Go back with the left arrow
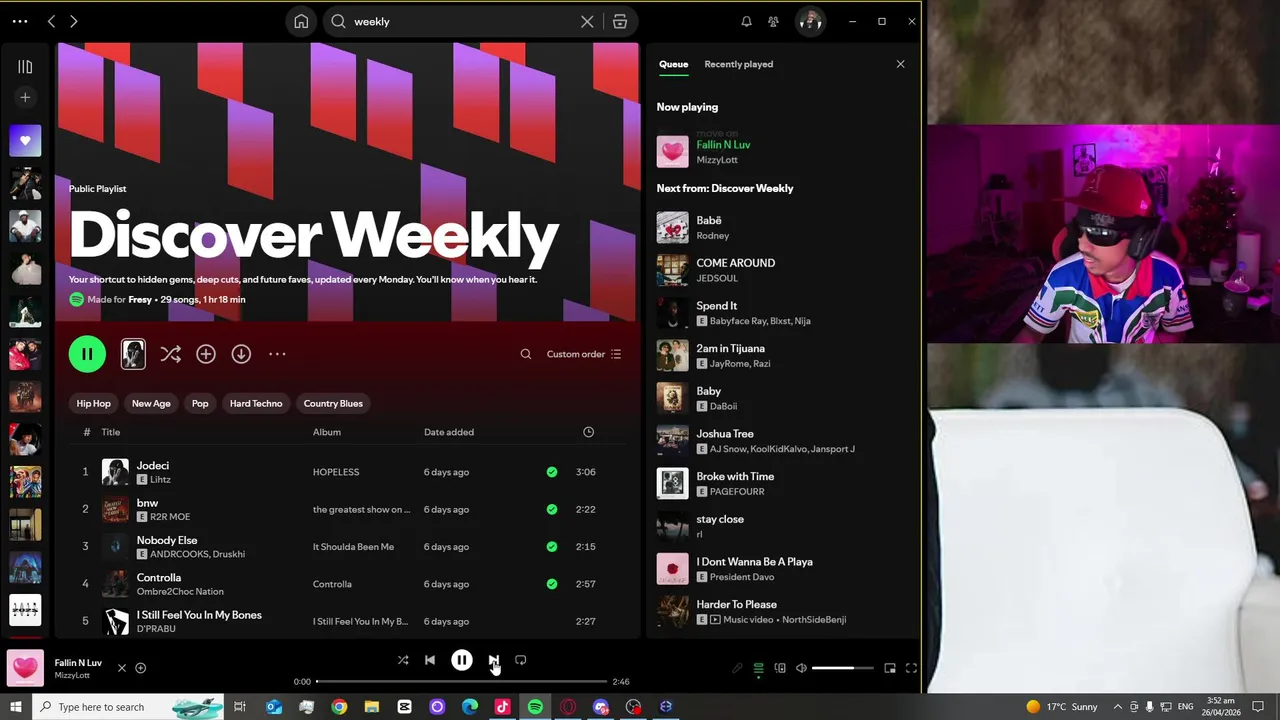 tap(51, 21)
